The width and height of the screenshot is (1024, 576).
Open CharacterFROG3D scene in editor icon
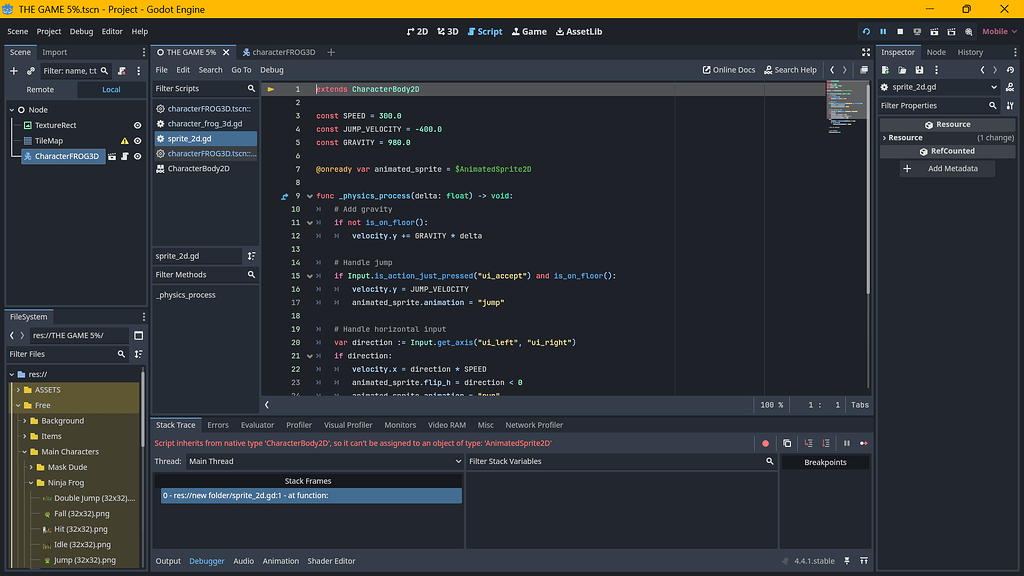coord(112,157)
